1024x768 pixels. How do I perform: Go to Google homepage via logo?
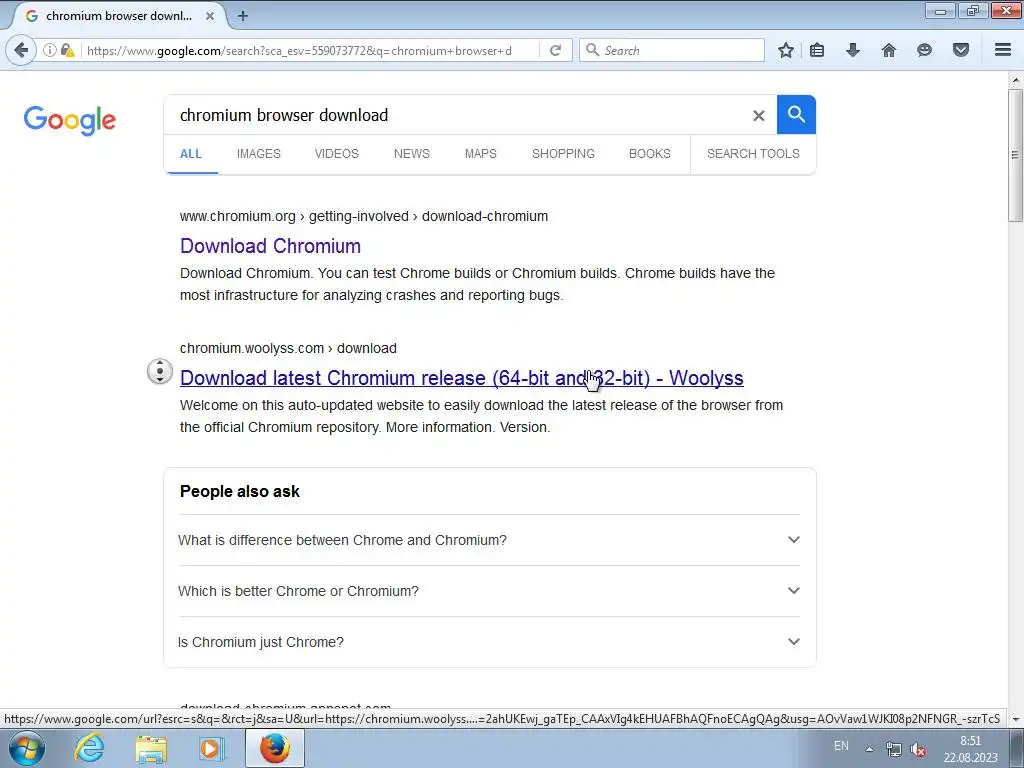tap(69, 120)
